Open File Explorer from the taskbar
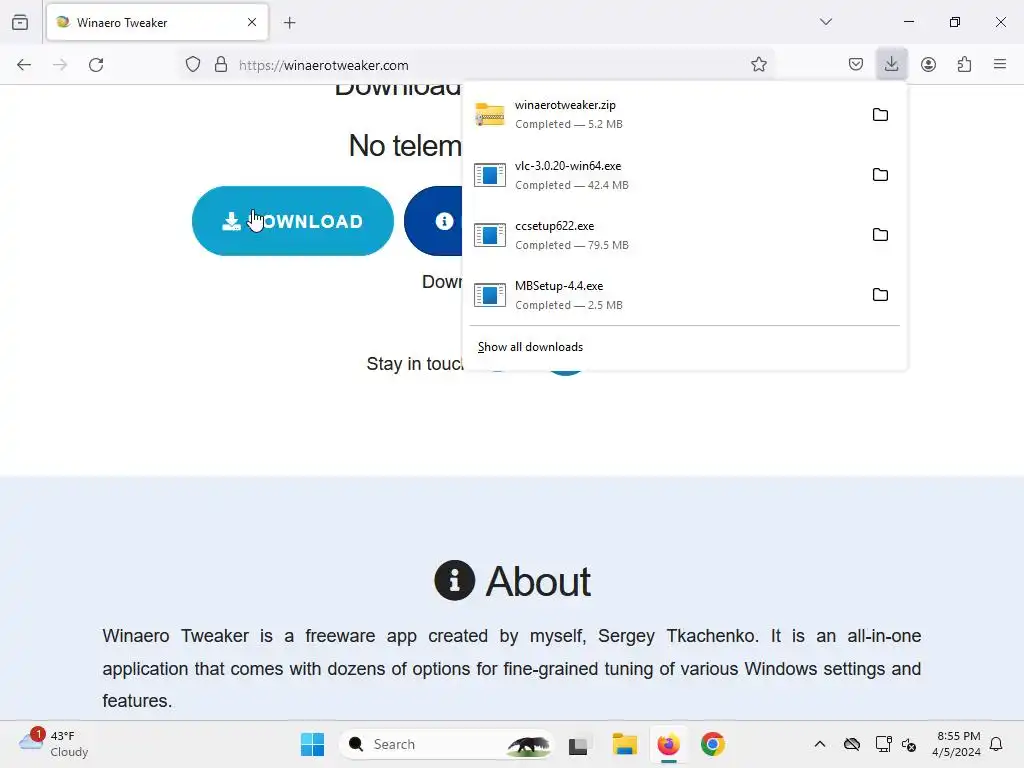This screenshot has height=768, width=1024. coord(624,744)
